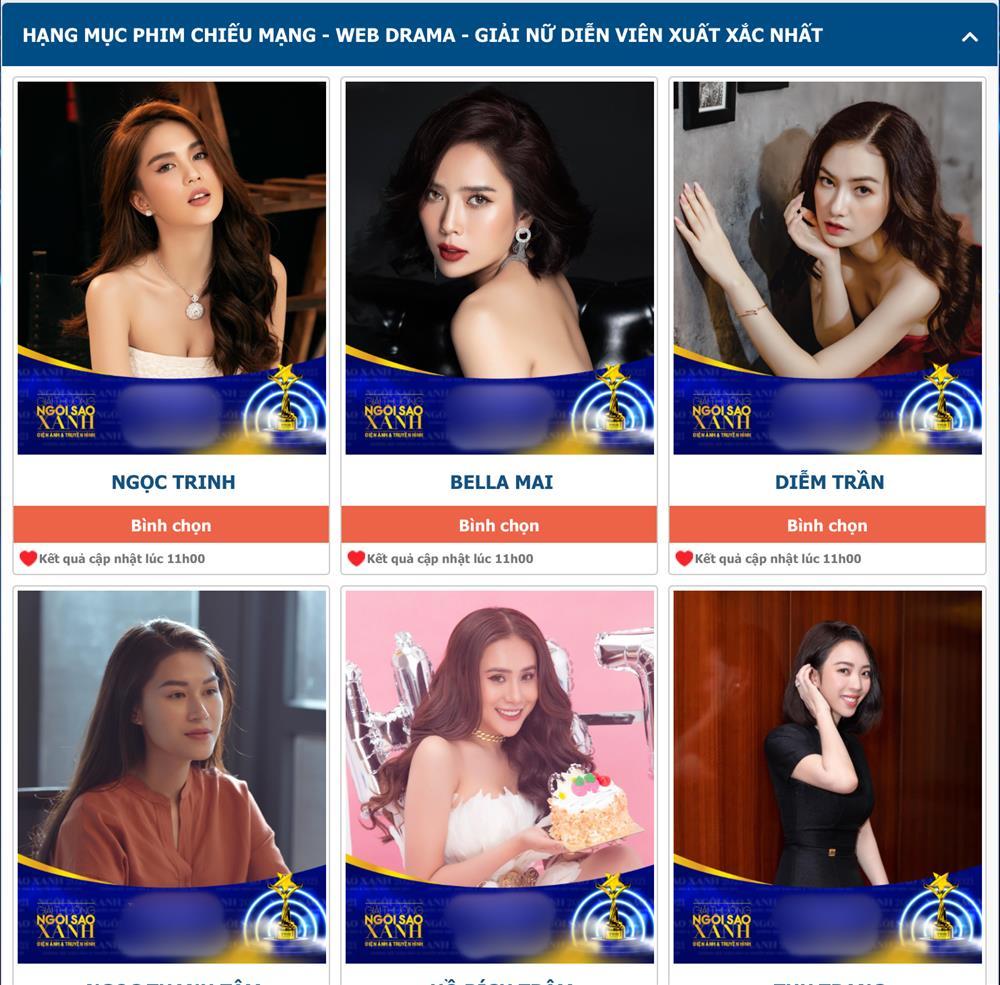
Task: Click the NGỌC TRINH name link
Action: tap(173, 482)
